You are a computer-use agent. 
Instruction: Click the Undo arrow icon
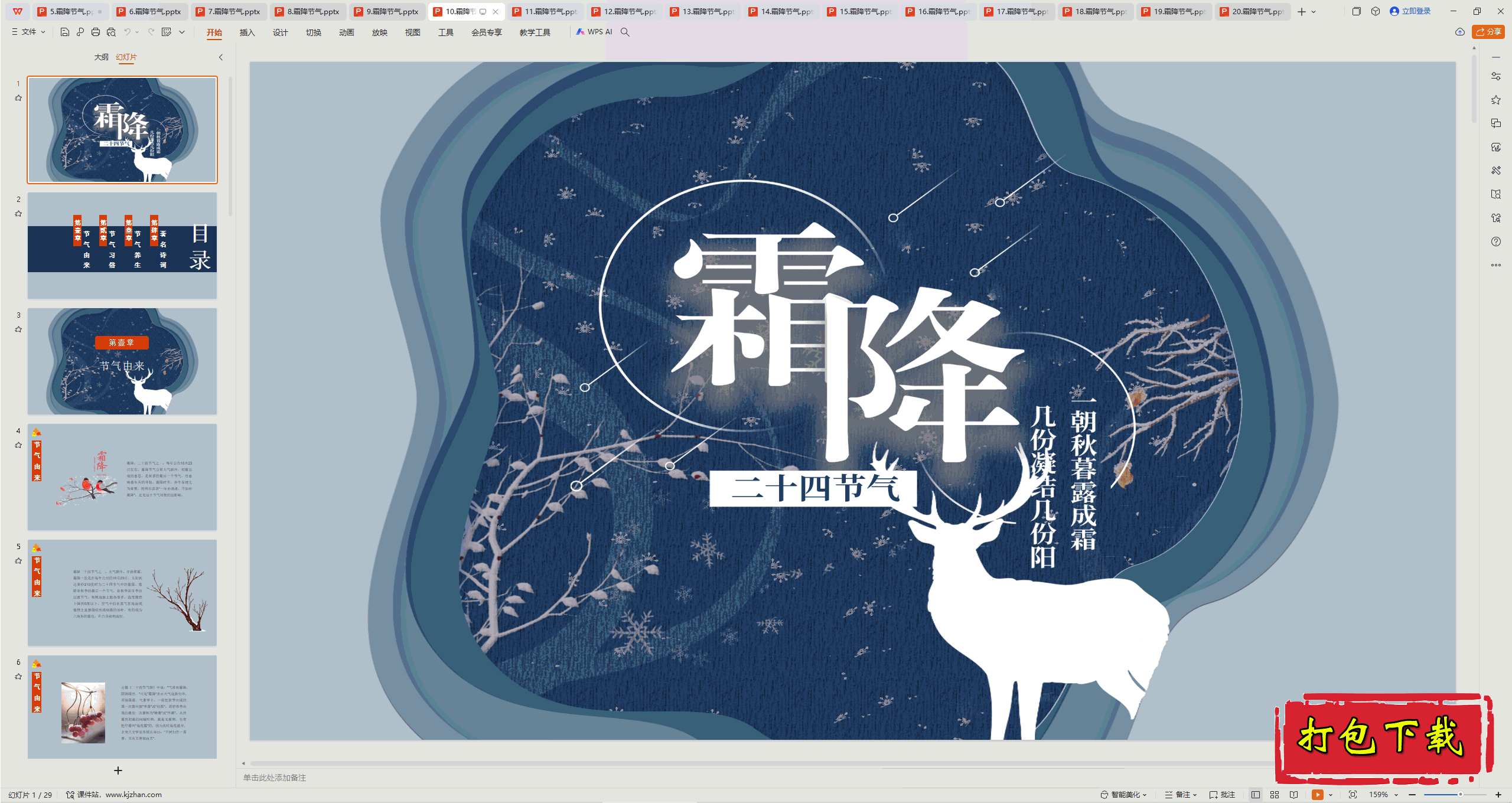tap(127, 32)
